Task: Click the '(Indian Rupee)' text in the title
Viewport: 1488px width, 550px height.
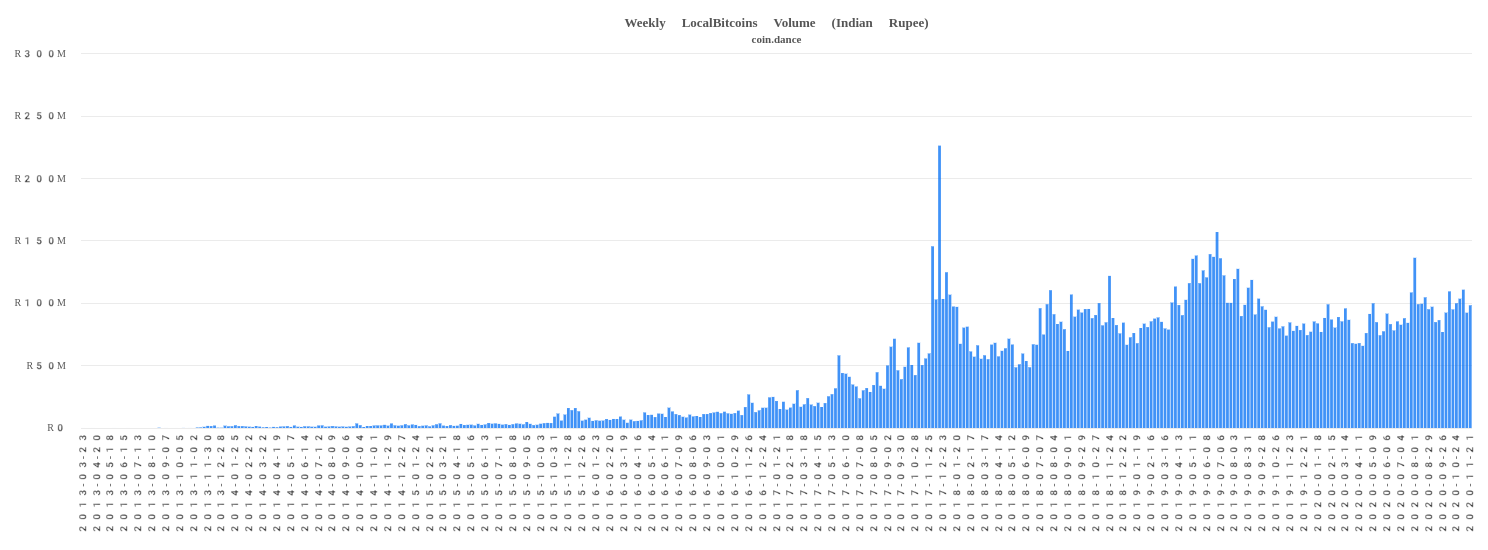Action: pyautogui.click(x=880, y=23)
